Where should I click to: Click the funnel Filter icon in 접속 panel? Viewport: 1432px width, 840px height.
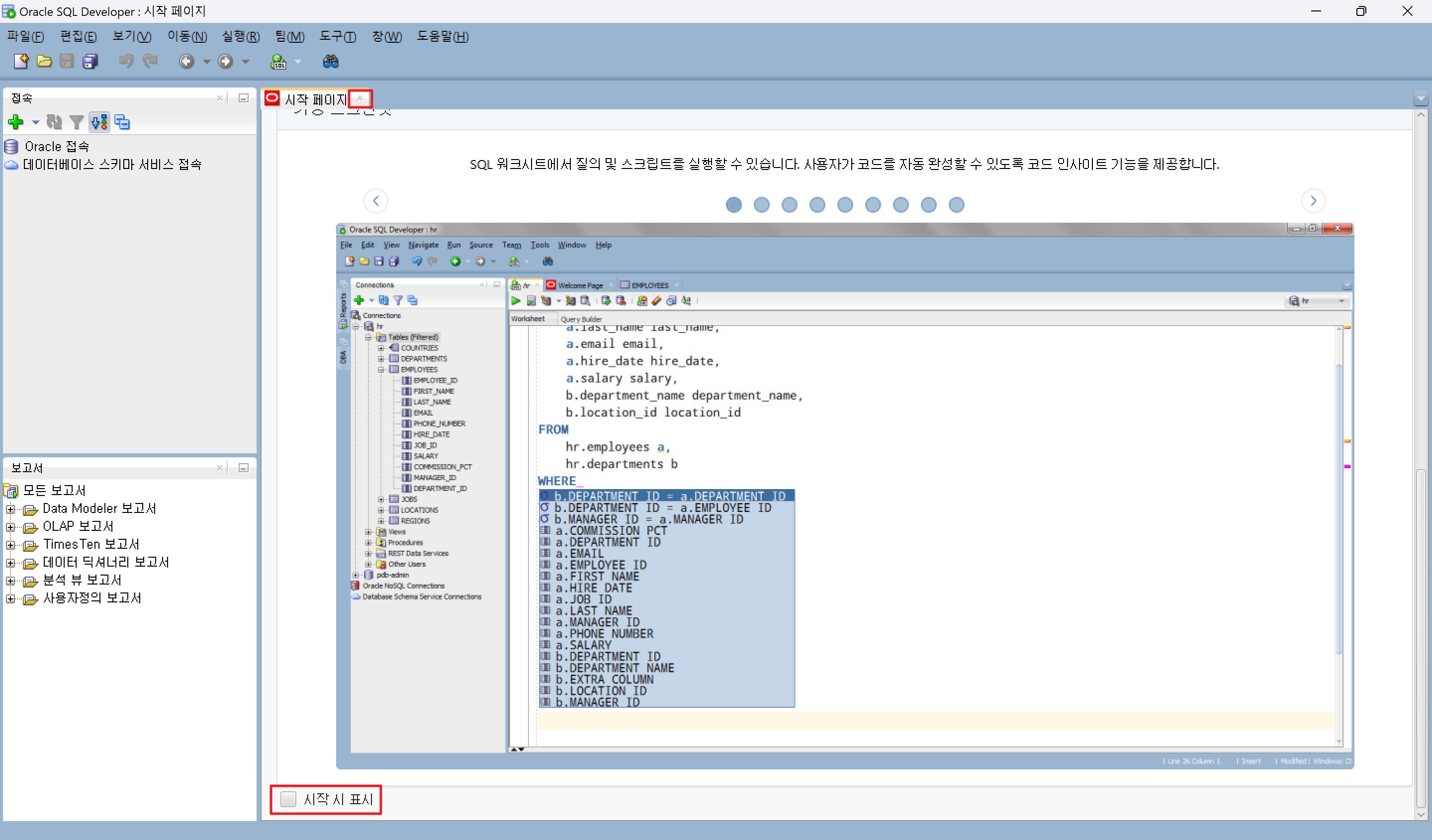point(76,122)
